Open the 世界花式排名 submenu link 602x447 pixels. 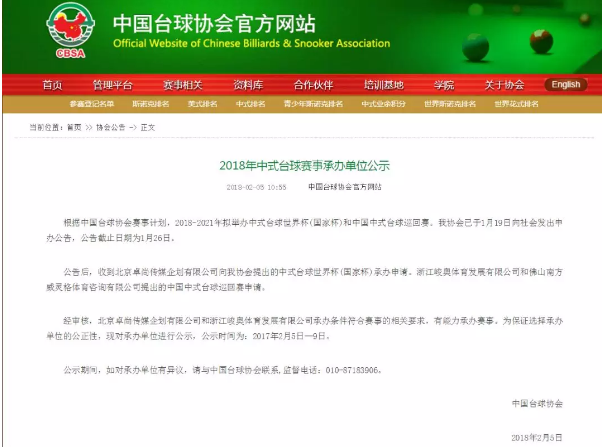pyautogui.click(x=516, y=104)
